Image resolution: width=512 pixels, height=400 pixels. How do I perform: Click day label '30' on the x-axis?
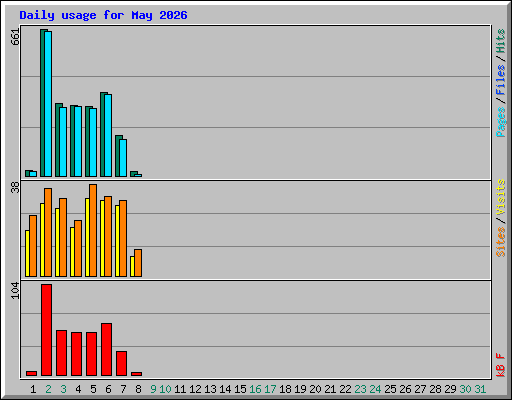pos(465,389)
